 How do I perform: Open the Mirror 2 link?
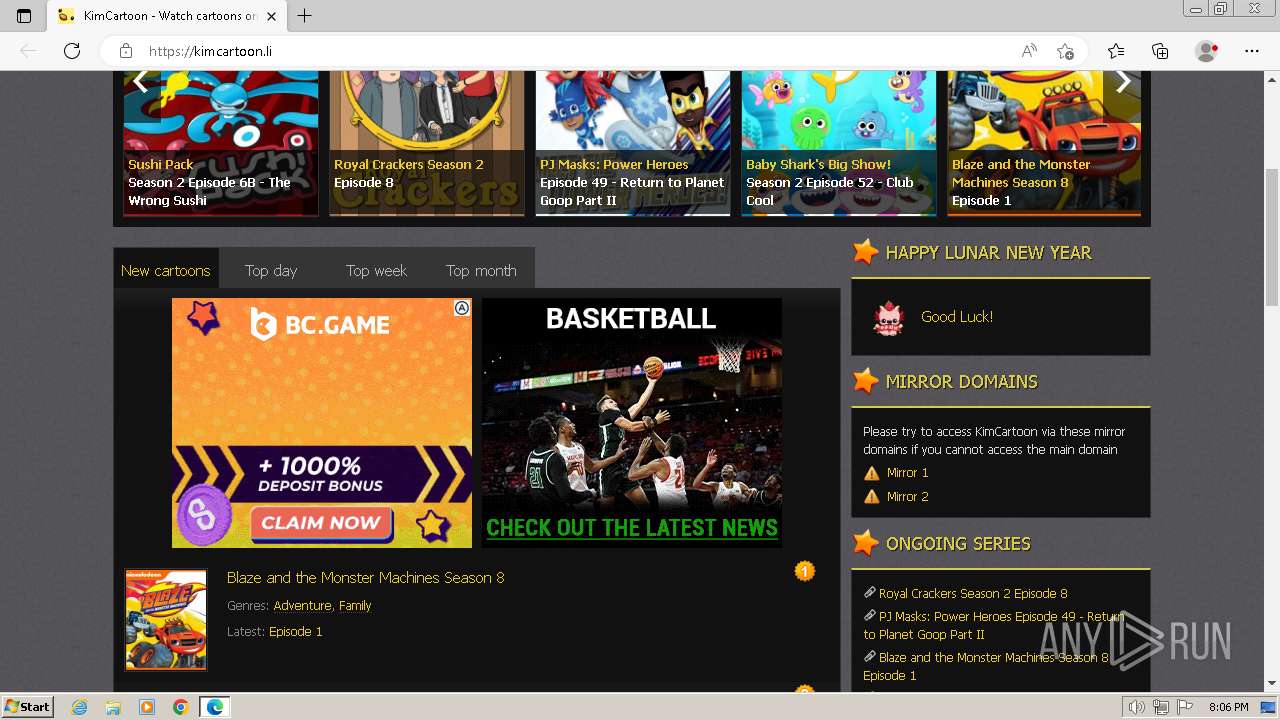(907, 496)
